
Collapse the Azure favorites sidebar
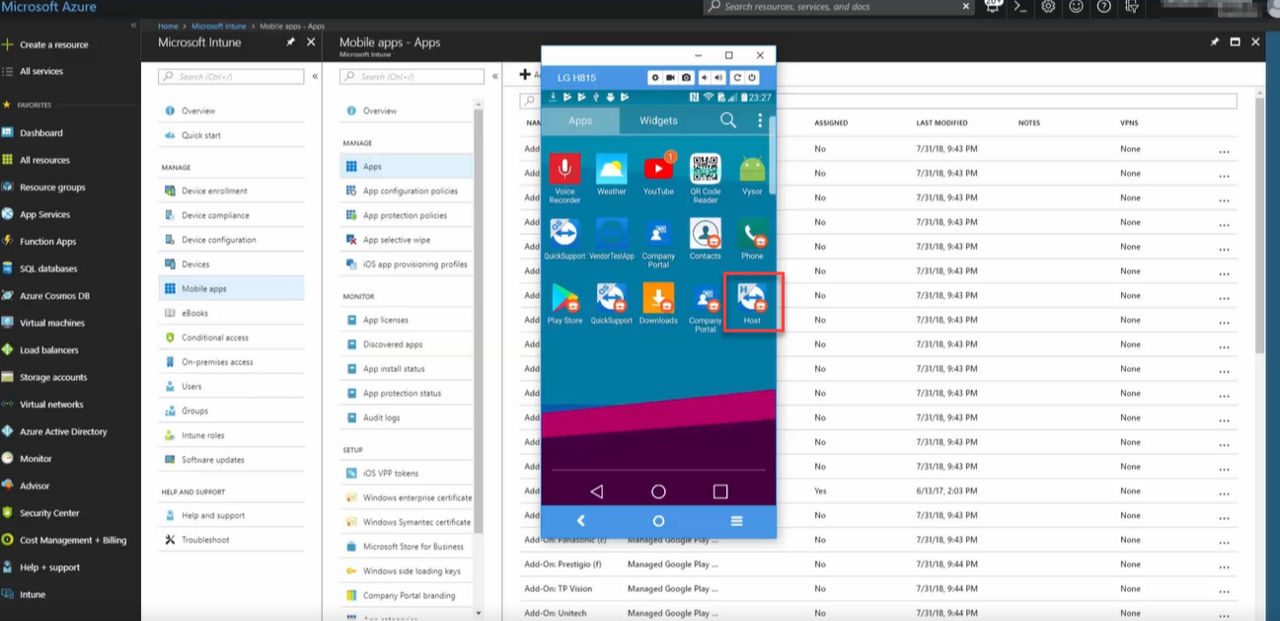(x=134, y=25)
